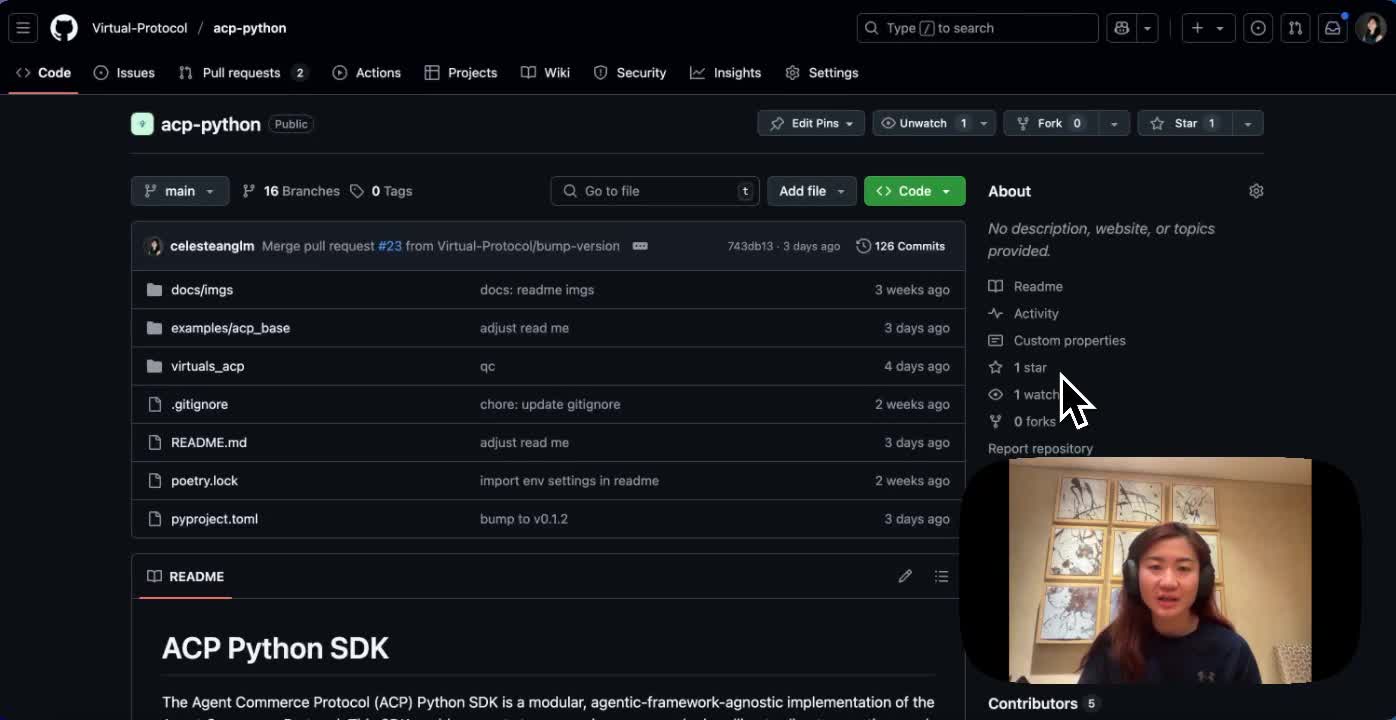The height and width of the screenshot is (720, 1396).
Task: View the 16 Branches link
Action: (x=291, y=191)
